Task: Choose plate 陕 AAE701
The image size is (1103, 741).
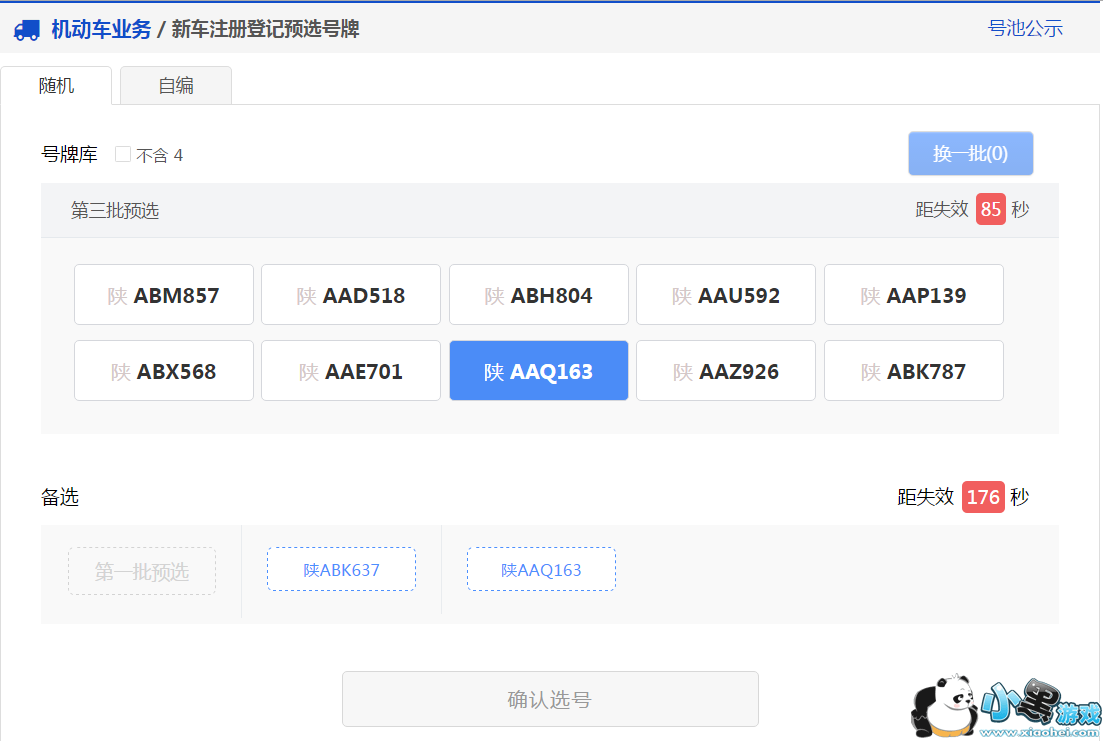Action: click(x=351, y=371)
